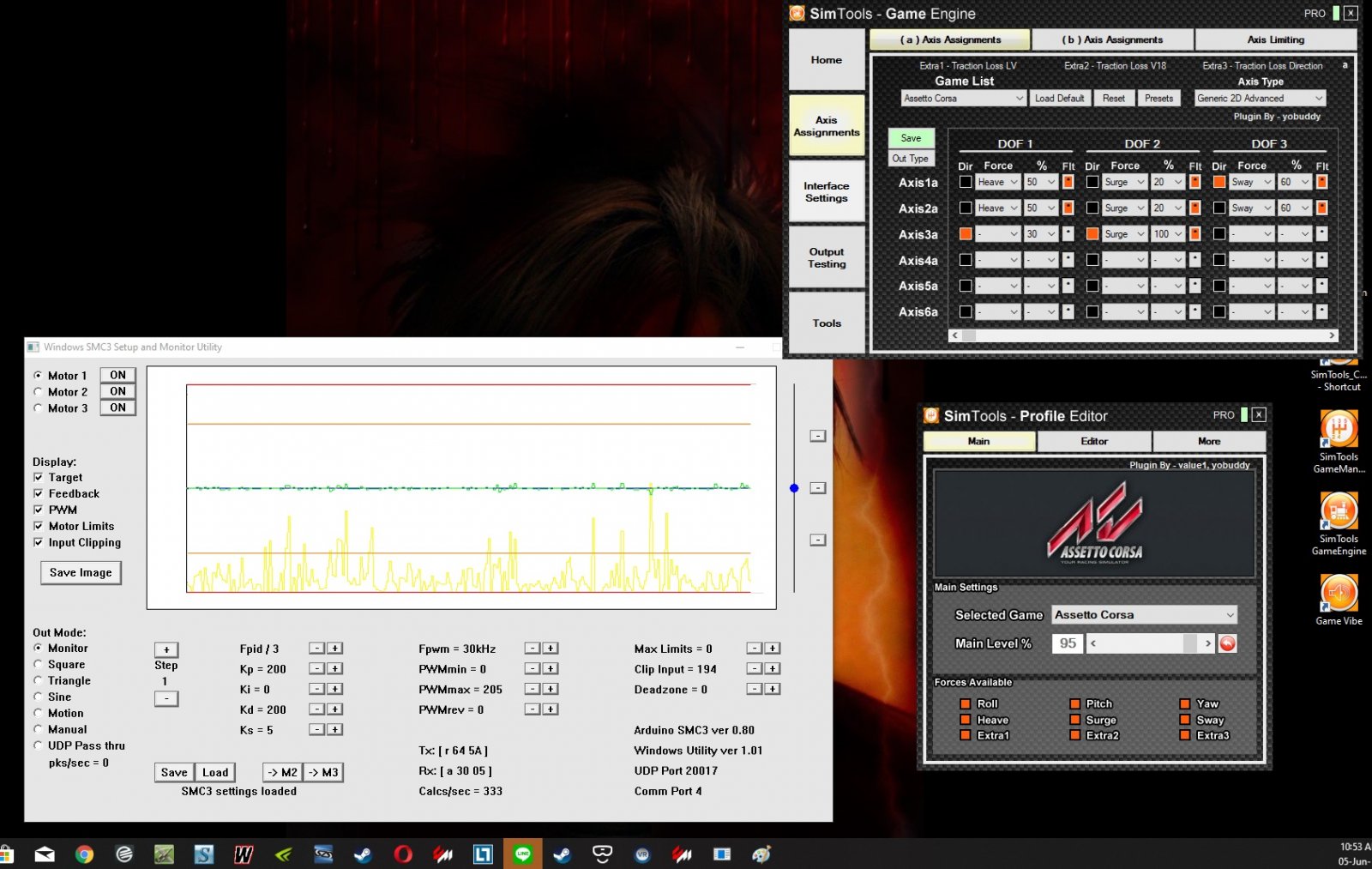Click Save Image in SMC3 utility

point(81,572)
